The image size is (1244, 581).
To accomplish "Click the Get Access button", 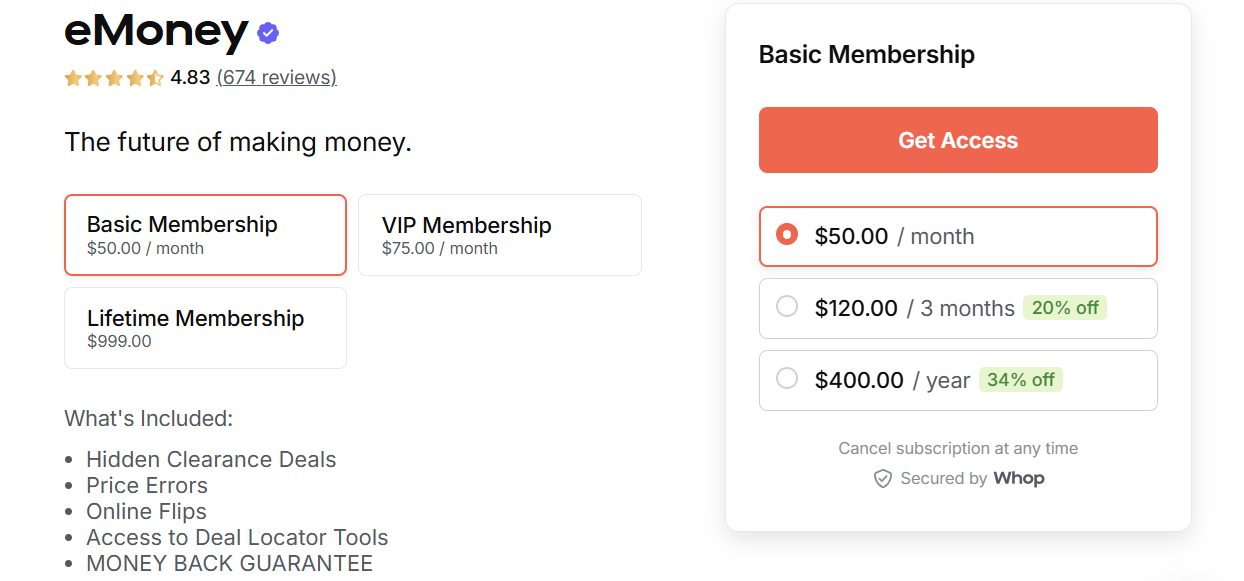I will [957, 140].
